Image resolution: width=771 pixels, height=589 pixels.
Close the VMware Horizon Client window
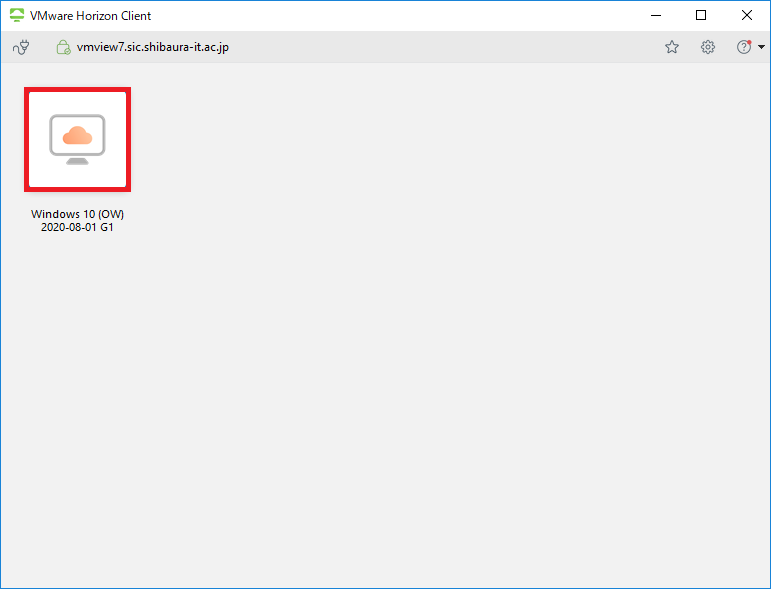[746, 15]
